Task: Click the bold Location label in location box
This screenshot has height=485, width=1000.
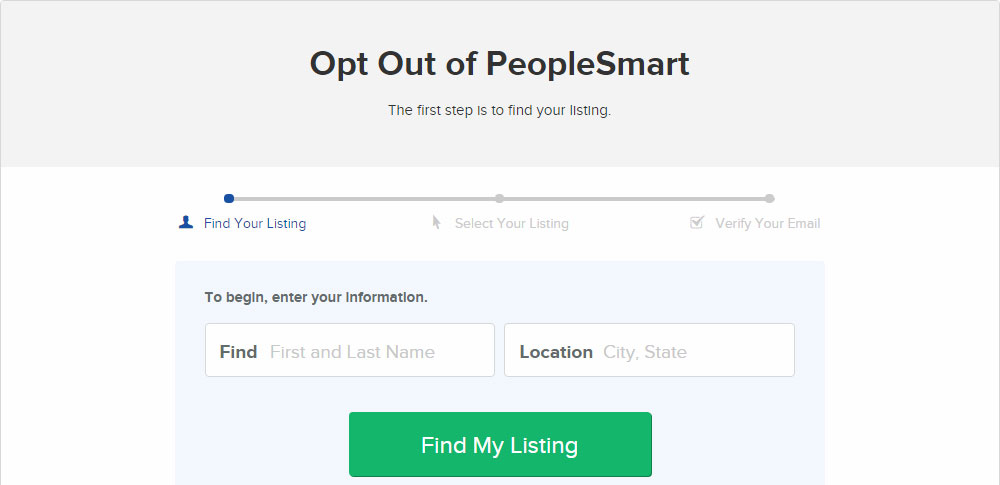Action: [556, 352]
